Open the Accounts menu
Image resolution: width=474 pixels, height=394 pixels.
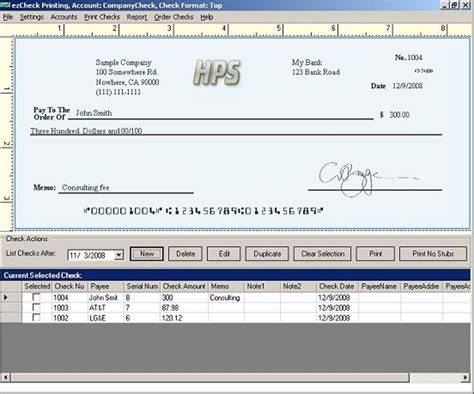(x=64, y=17)
